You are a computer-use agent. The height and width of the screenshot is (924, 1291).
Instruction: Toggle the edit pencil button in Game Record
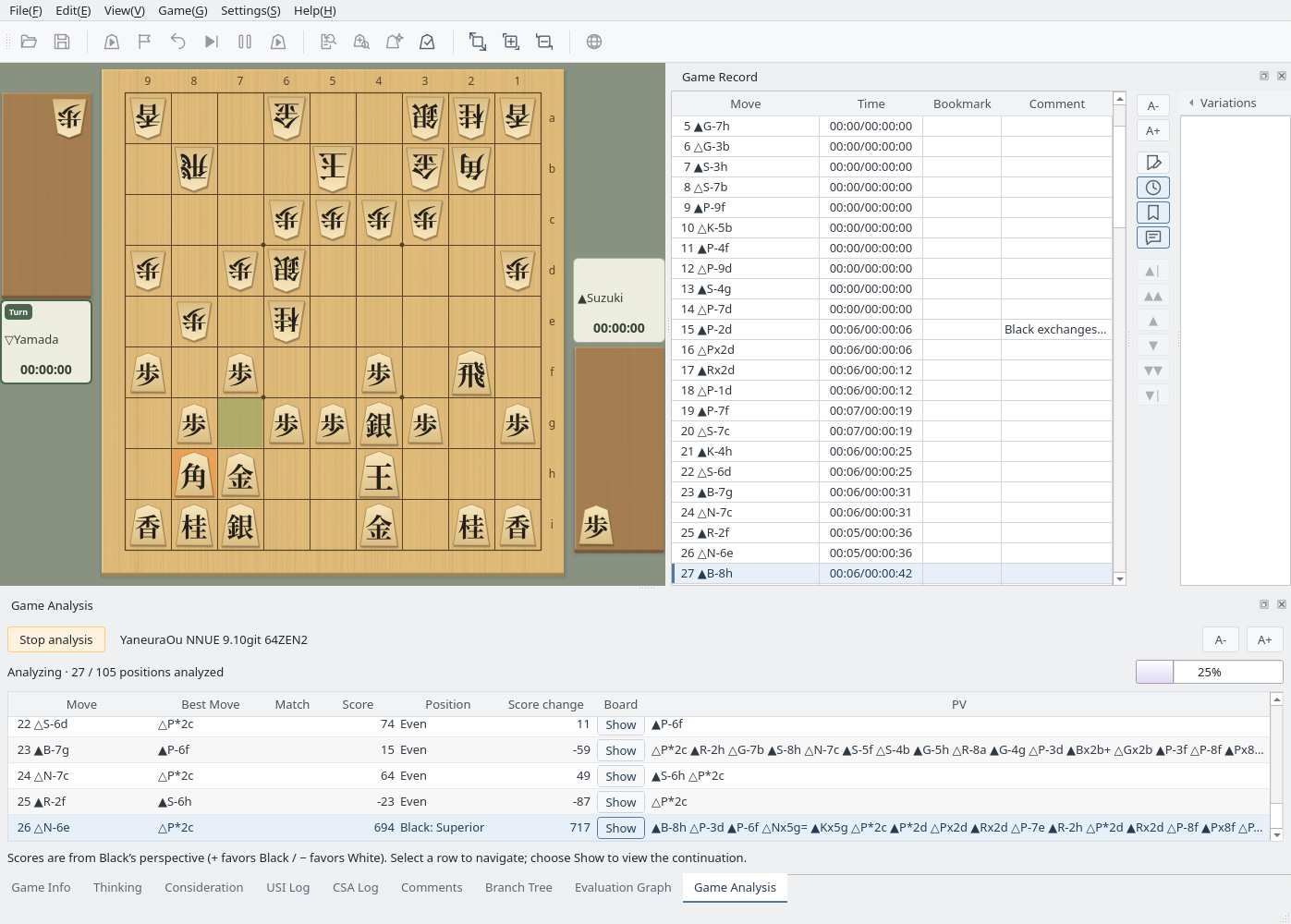pyautogui.click(x=1153, y=163)
